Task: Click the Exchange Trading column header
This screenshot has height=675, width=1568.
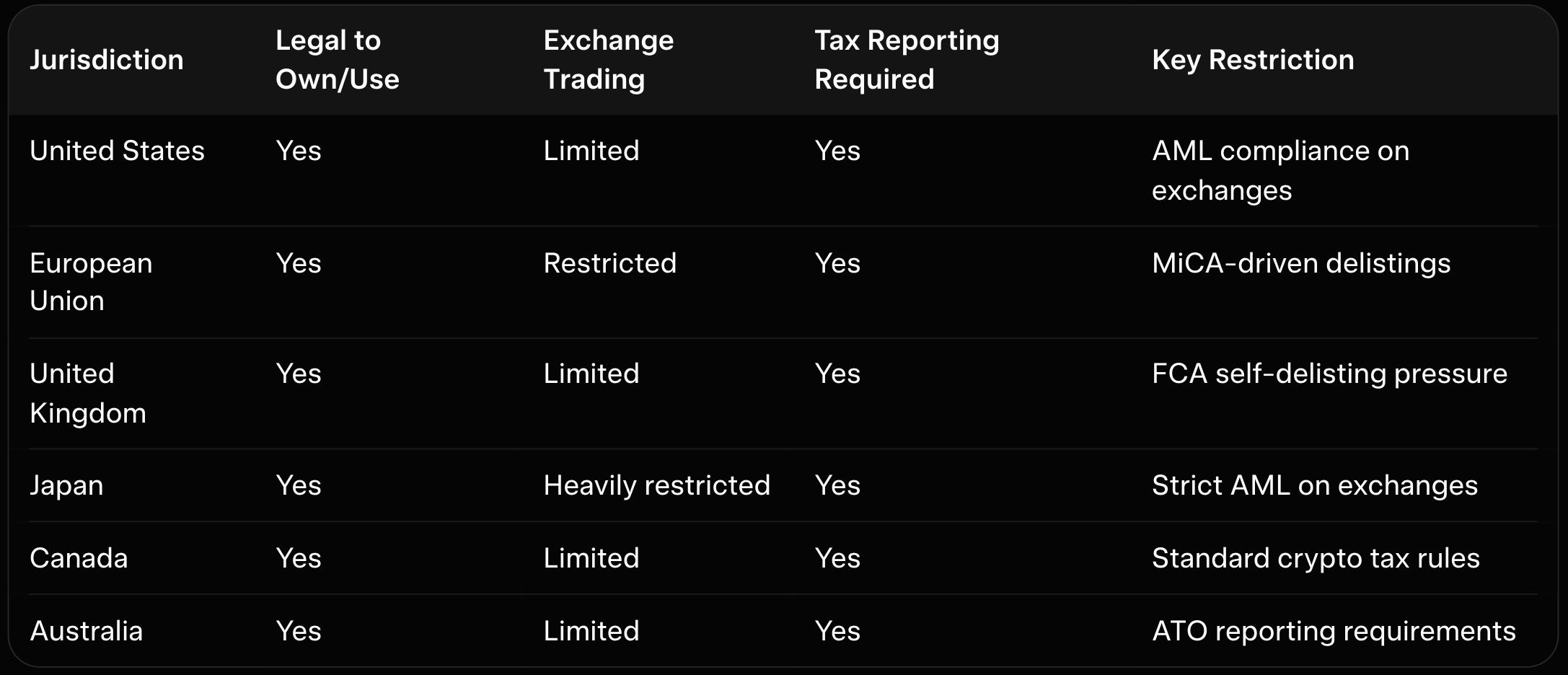Action: click(x=608, y=60)
